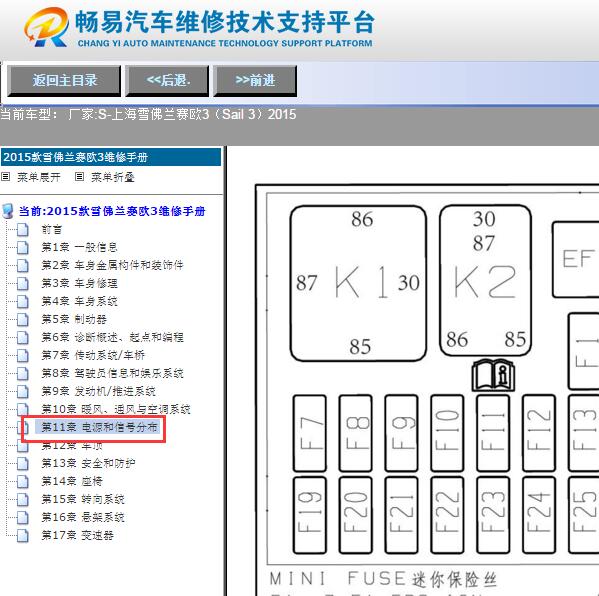Go back with the <<后退 button

167,81
